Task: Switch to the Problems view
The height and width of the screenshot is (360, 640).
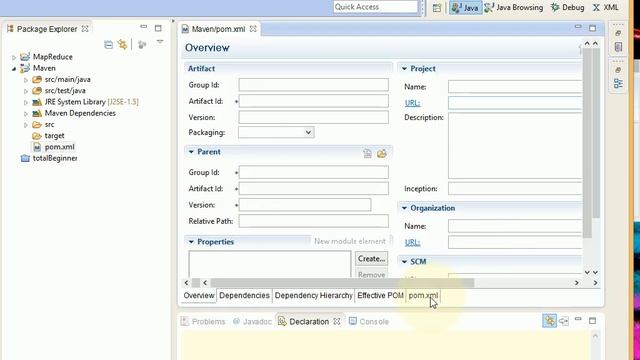Action: pos(203,322)
